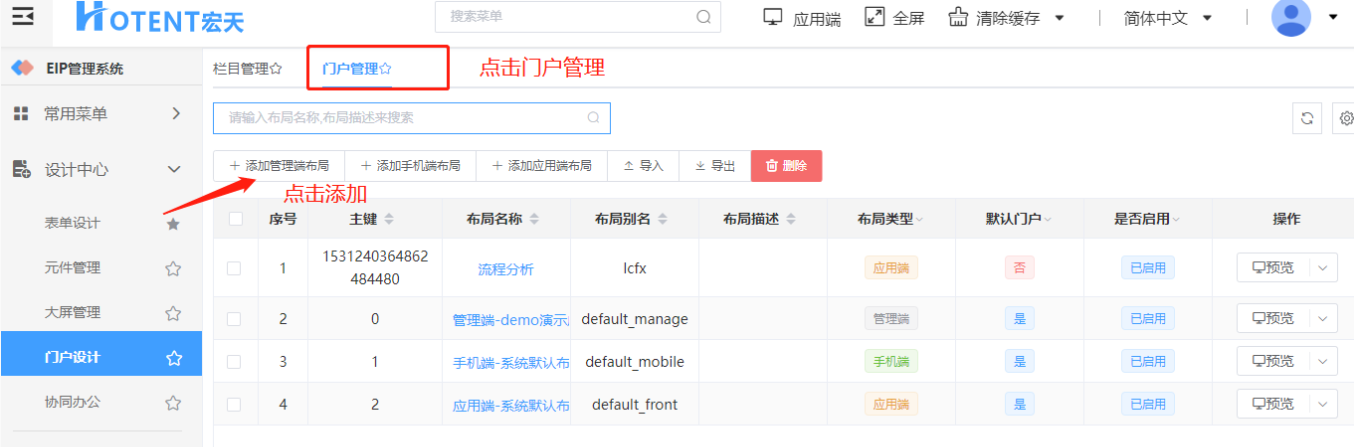Open 简体中文 language dropdown
Screen dimensions: 1354x447
click(x=1207, y=18)
